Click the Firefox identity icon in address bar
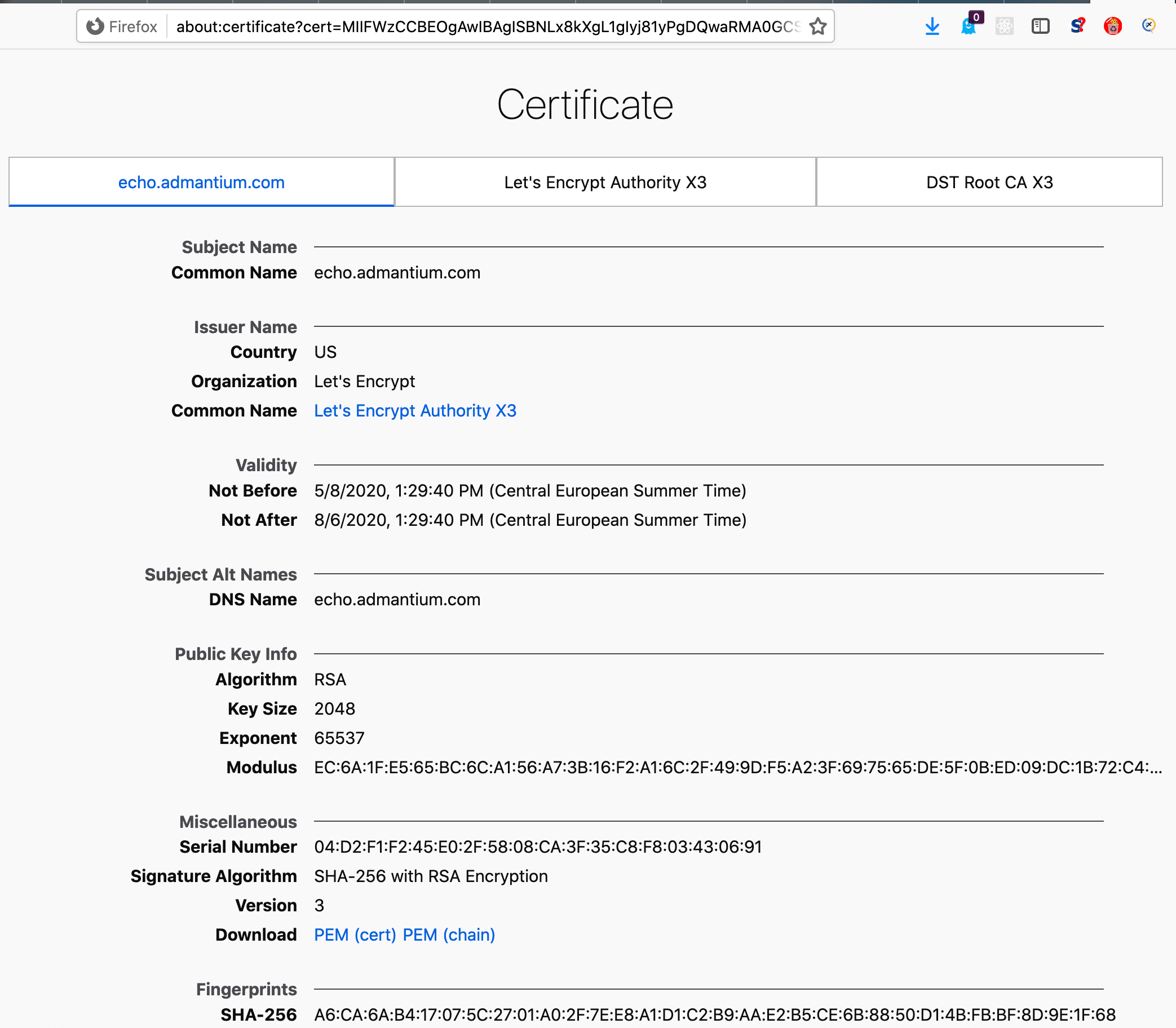1176x1028 pixels. (x=95, y=26)
